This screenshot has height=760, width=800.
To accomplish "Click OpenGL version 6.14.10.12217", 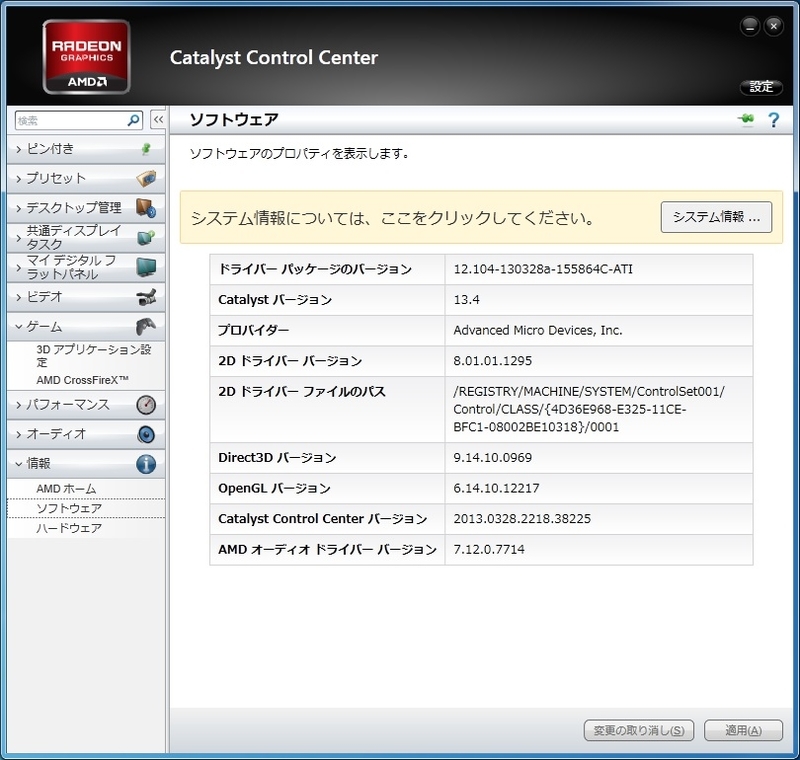I will (496, 488).
